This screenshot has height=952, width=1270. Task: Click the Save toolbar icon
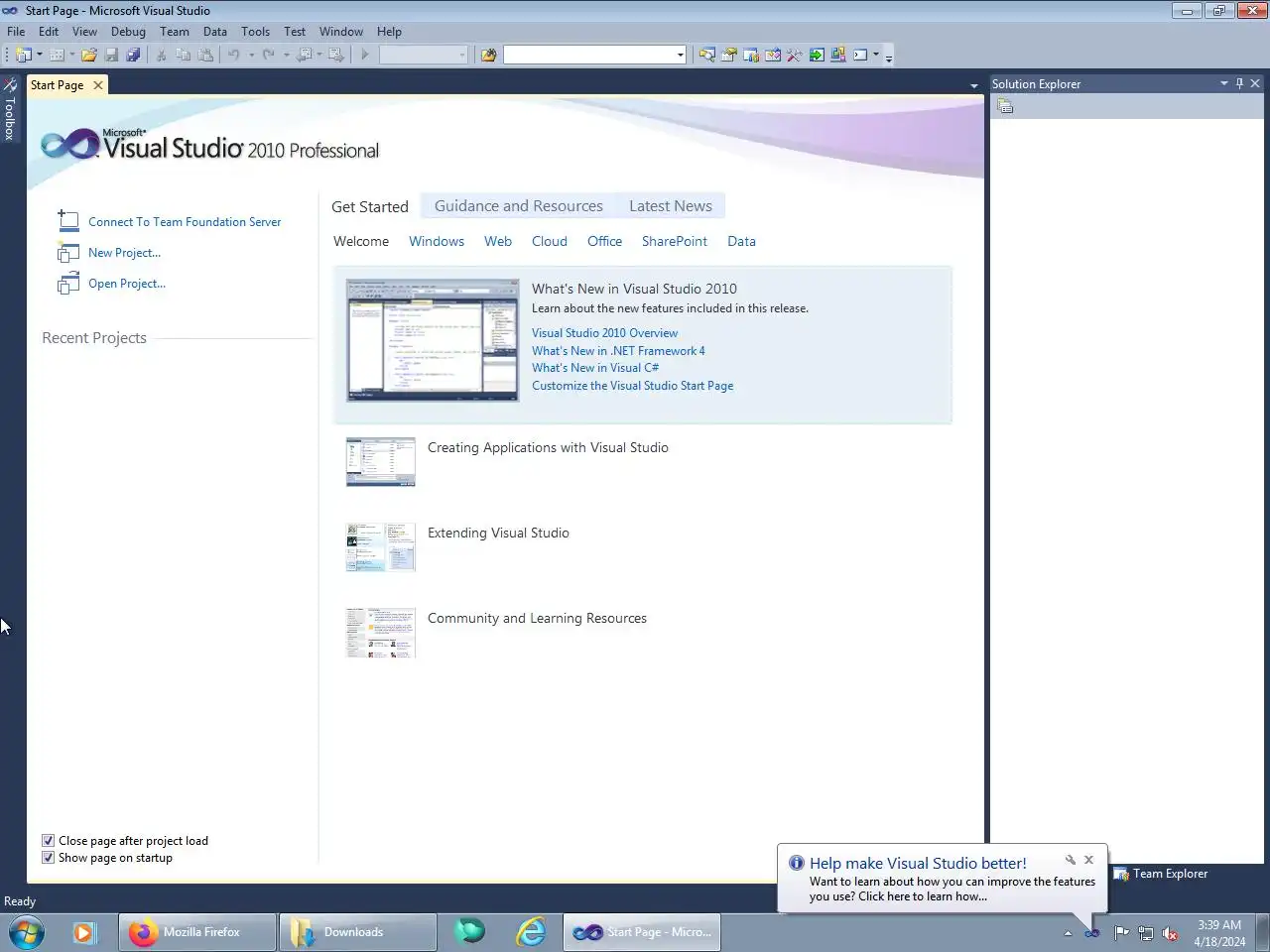click(x=111, y=55)
